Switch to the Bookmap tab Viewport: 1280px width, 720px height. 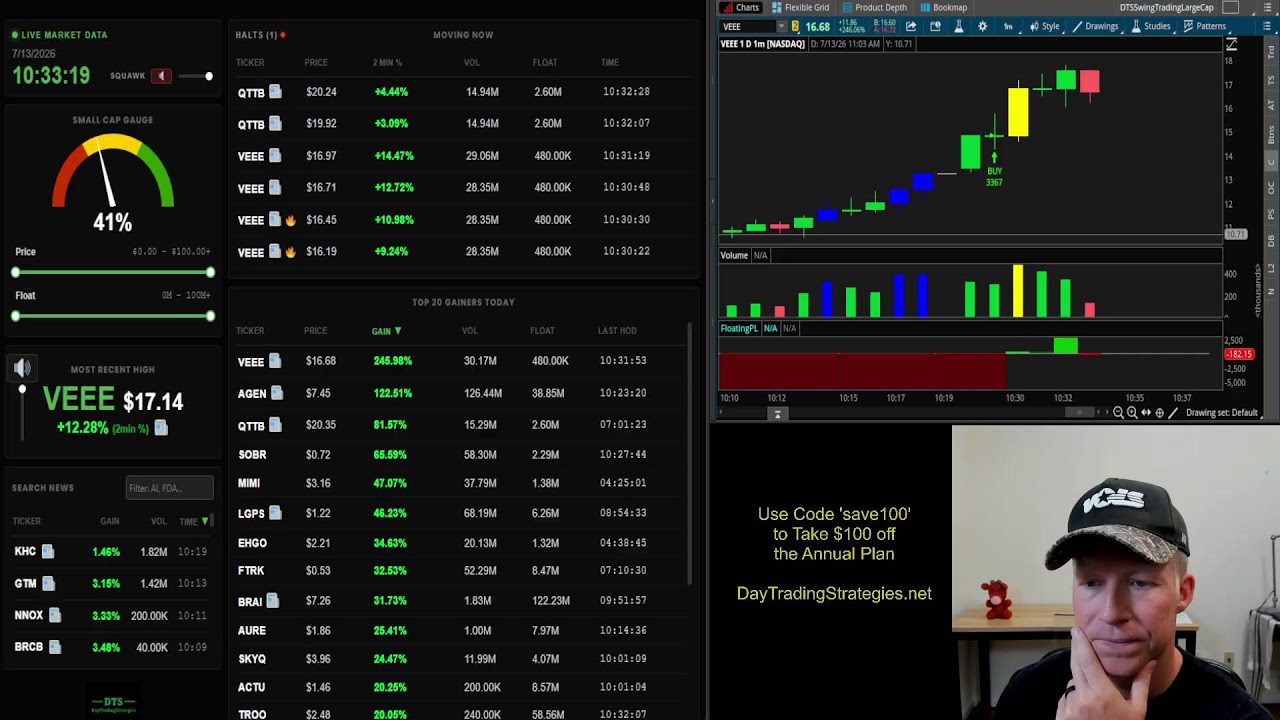point(942,7)
